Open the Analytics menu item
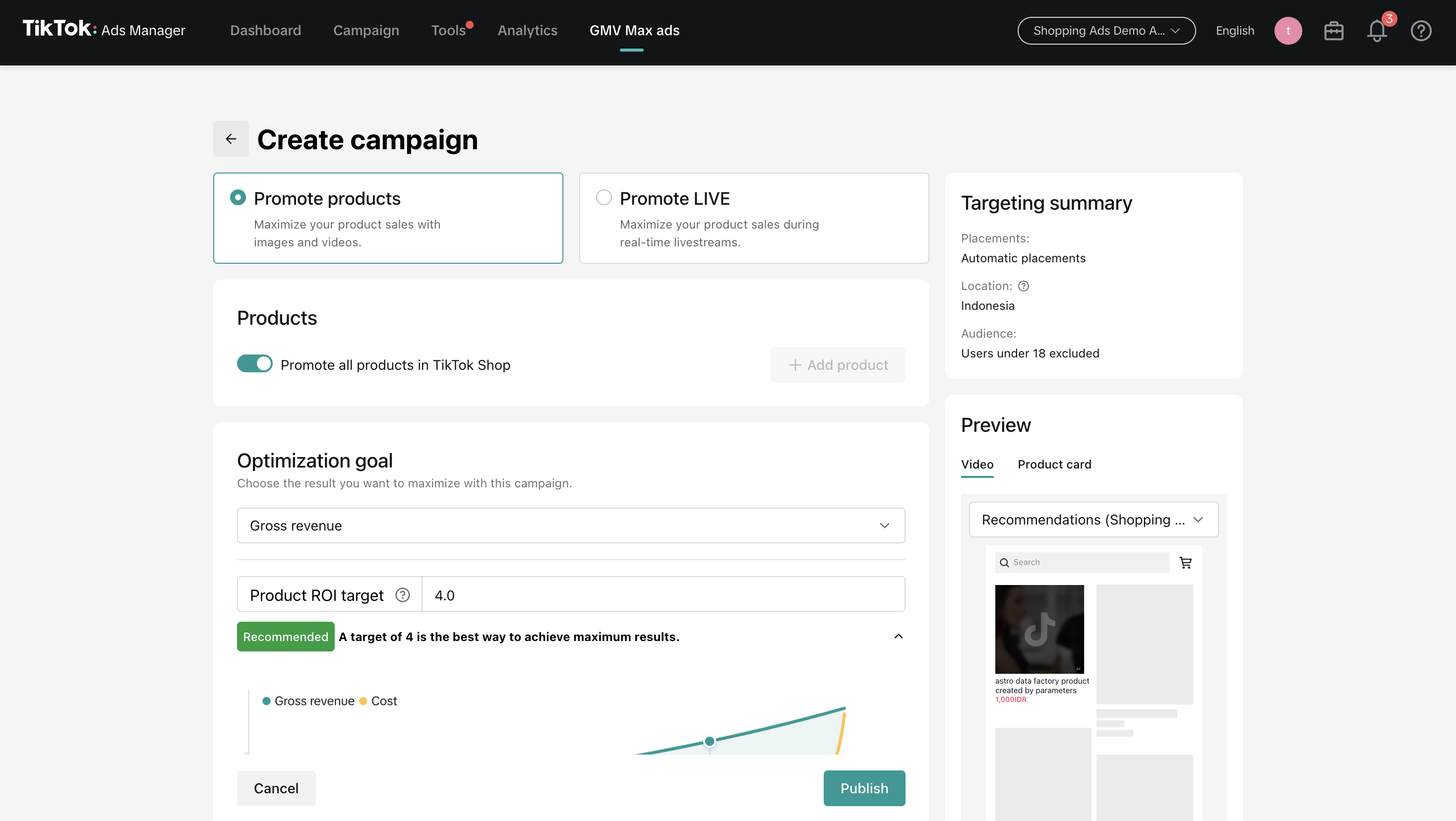This screenshot has height=821, width=1456. pos(527,31)
